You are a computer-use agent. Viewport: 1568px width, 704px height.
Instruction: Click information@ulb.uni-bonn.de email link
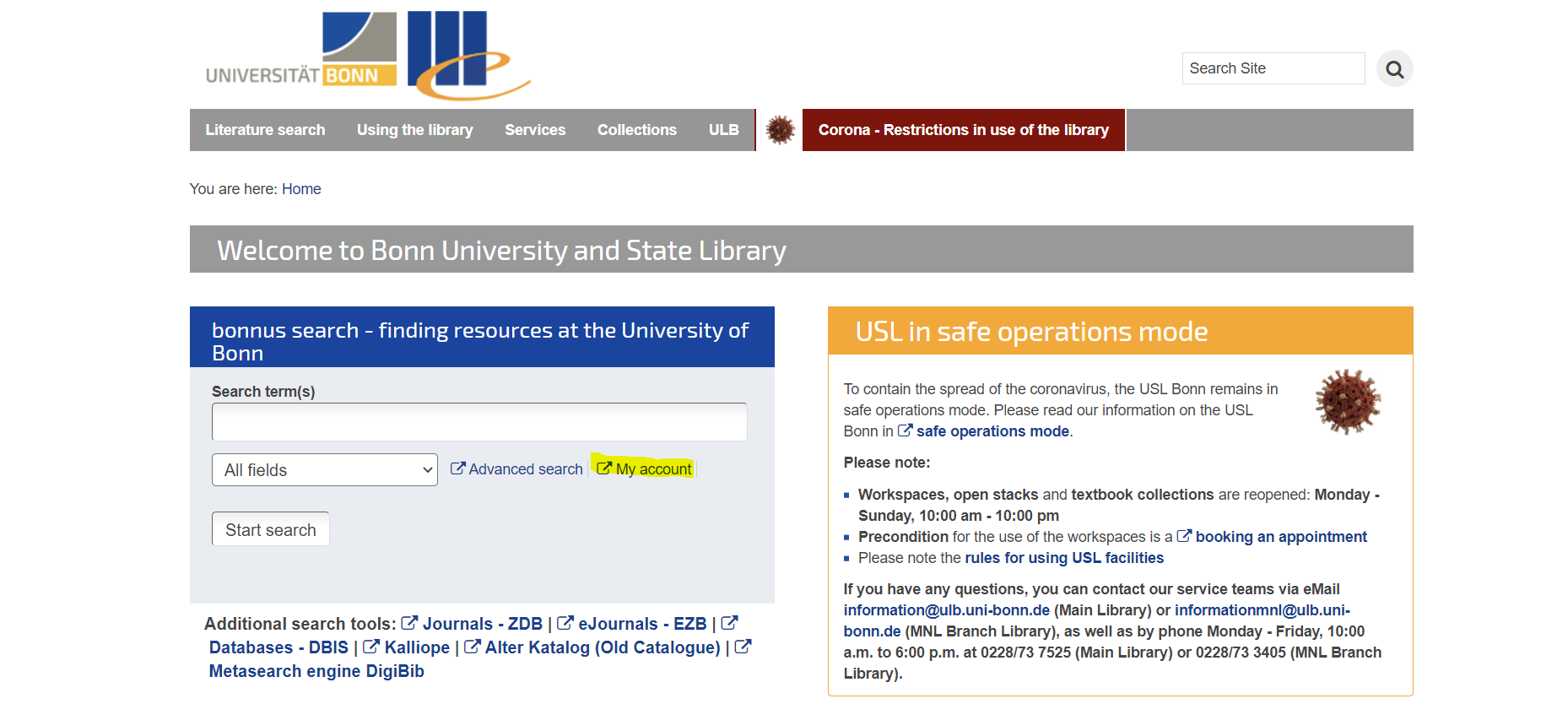coord(947,610)
